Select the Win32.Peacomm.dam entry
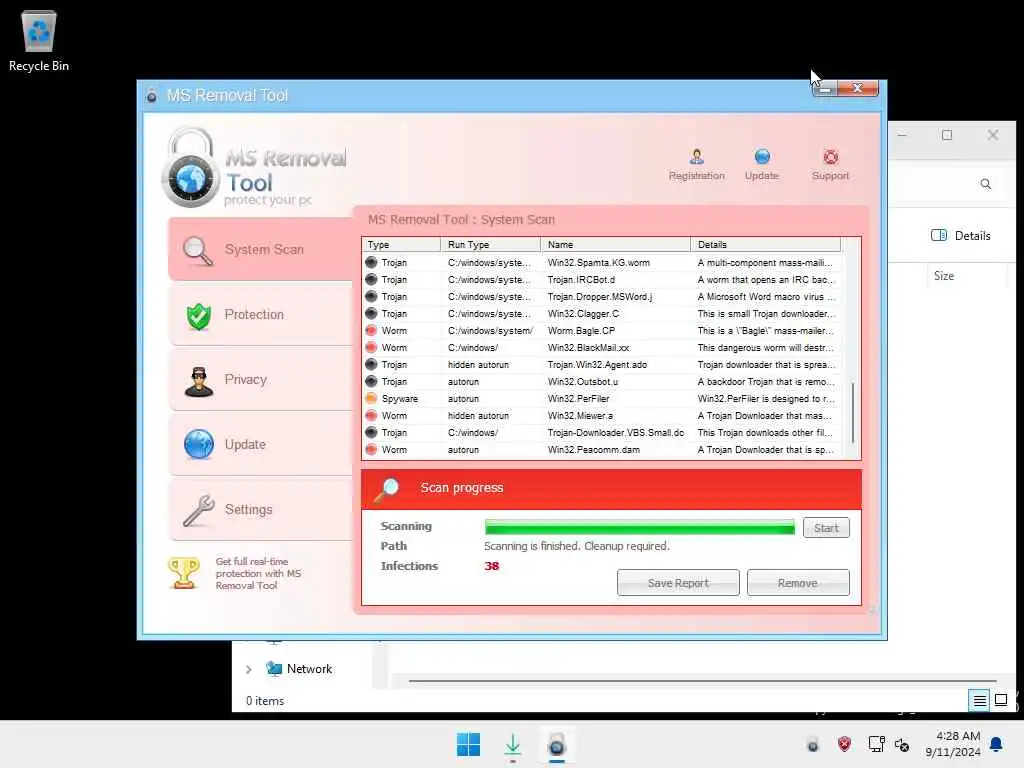Image resolution: width=1024 pixels, height=768 pixels. (602, 449)
